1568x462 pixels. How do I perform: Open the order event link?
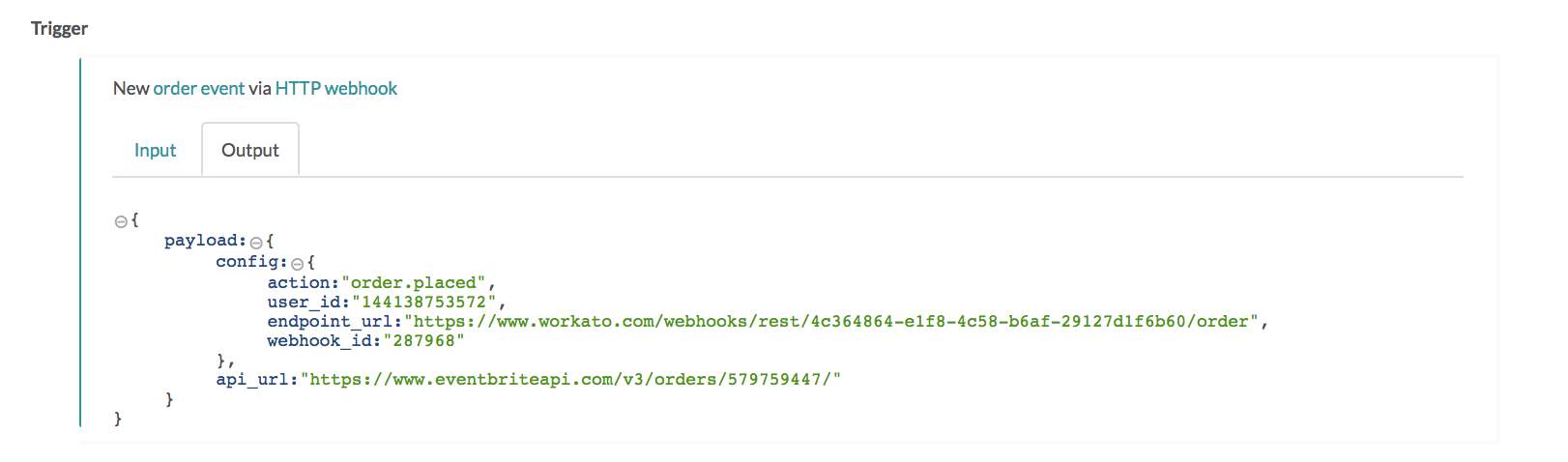tap(198, 88)
